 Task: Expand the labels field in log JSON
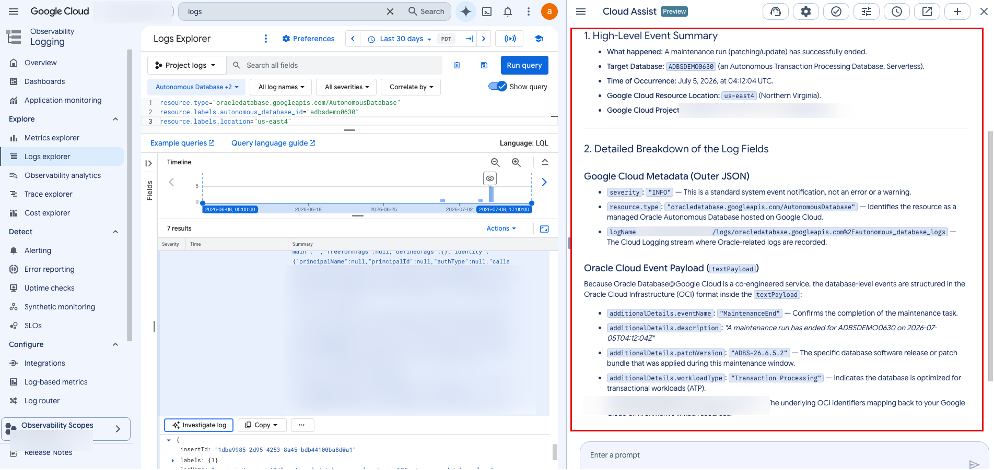(x=173, y=459)
